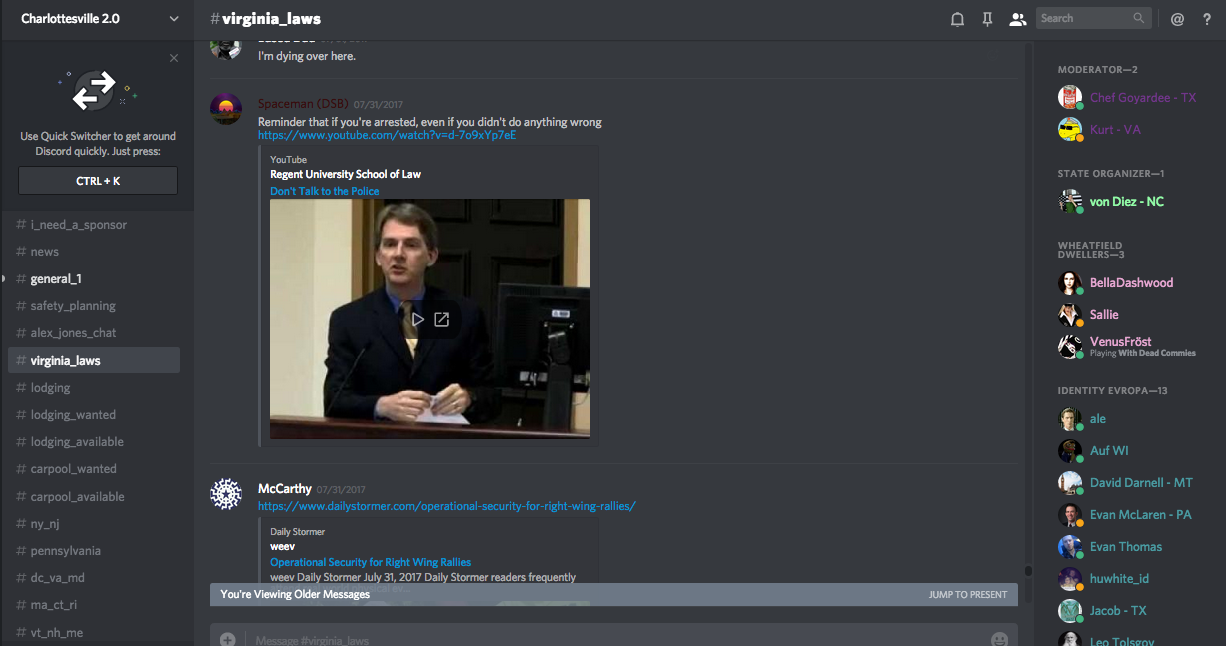Expand Charlottesville 2.0 server dropdown menu
The width and height of the screenshot is (1226, 646).
(x=174, y=19)
